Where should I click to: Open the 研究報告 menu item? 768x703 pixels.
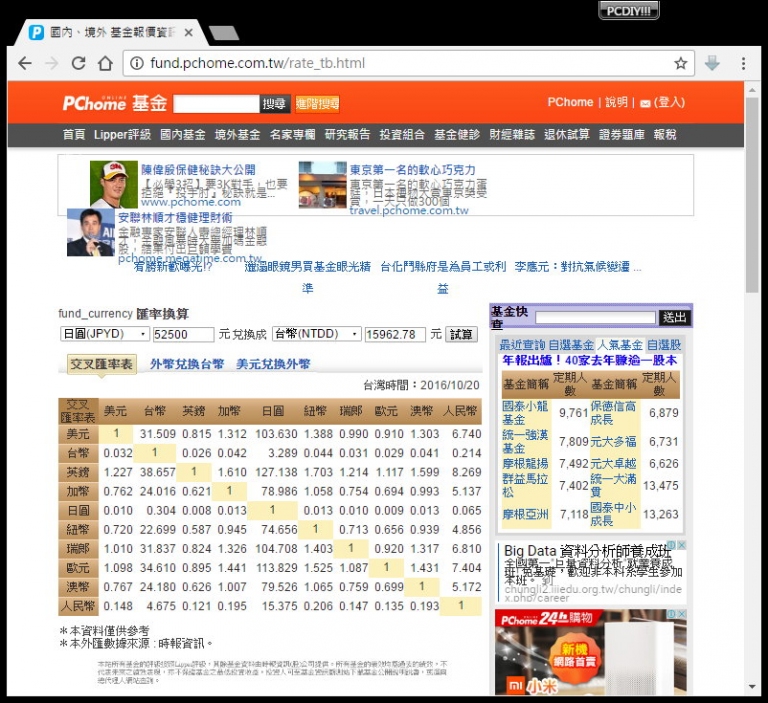347,135
